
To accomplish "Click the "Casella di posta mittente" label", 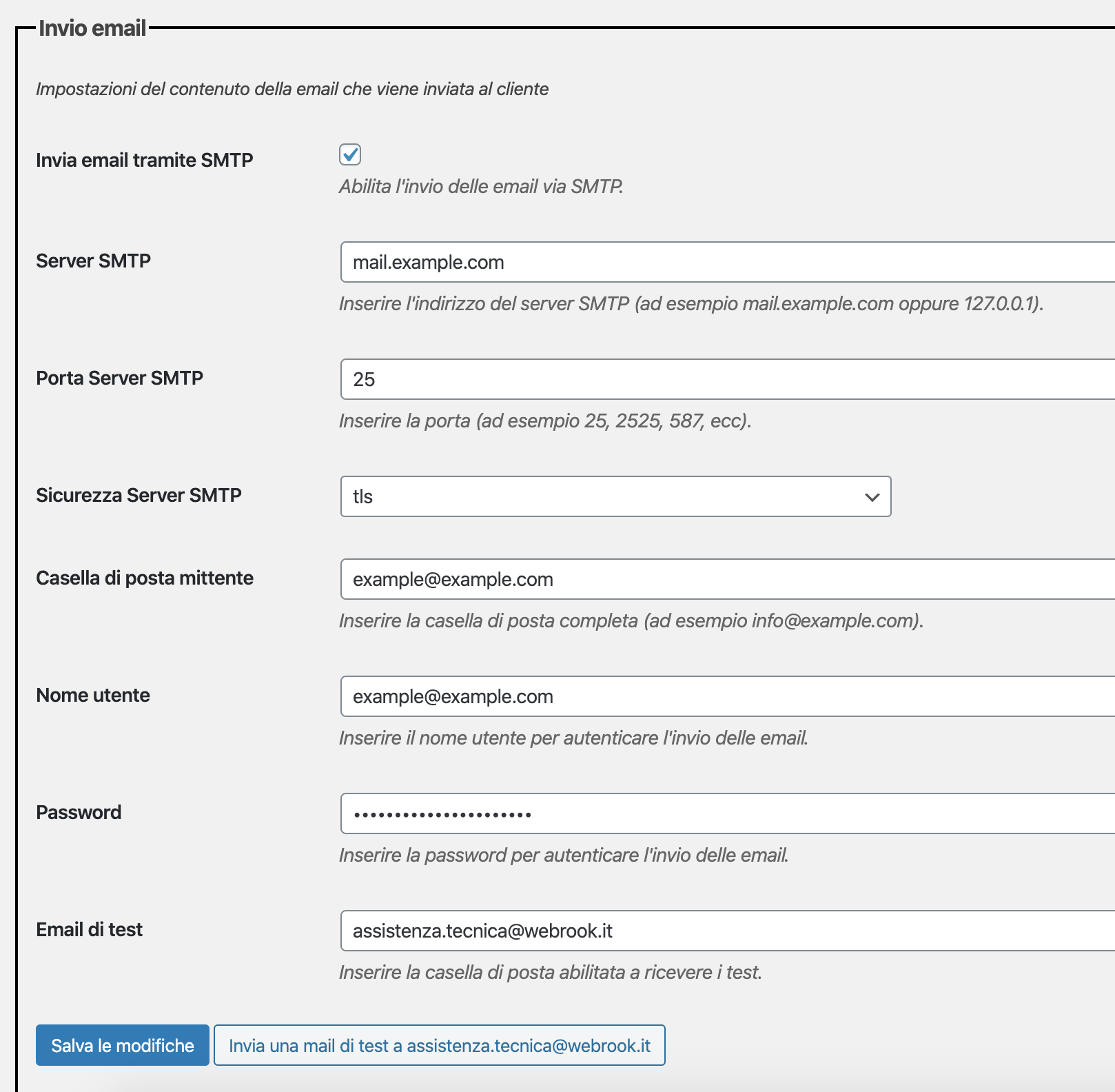I will point(145,578).
